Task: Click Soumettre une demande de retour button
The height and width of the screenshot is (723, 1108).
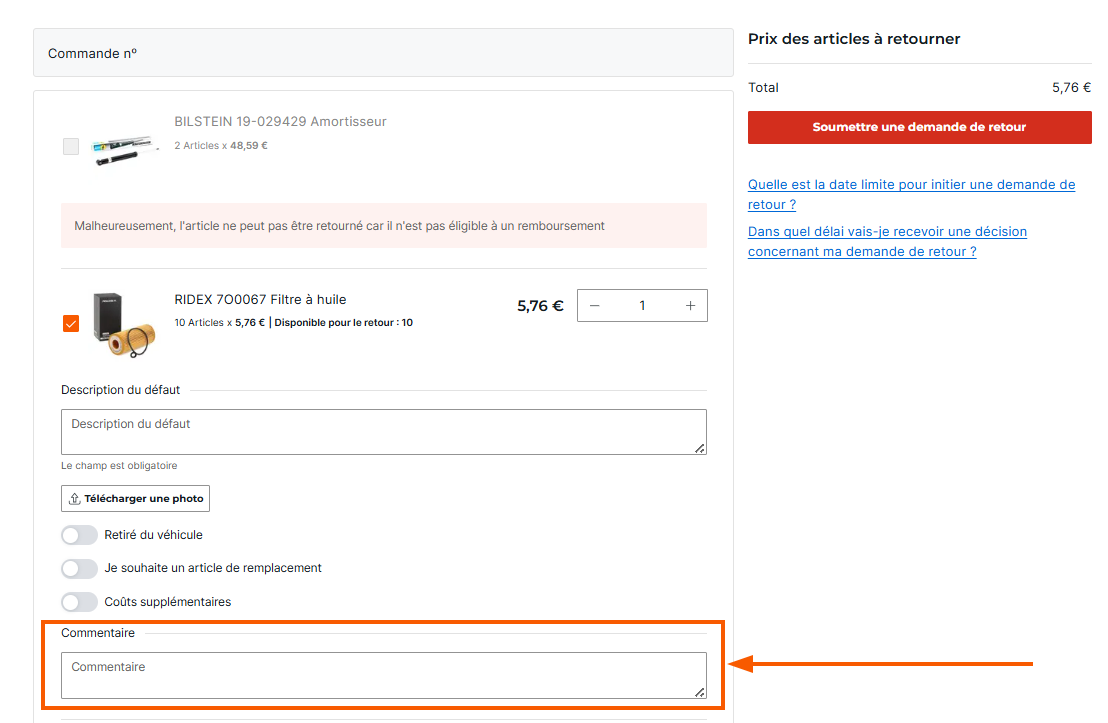Action: [919, 127]
